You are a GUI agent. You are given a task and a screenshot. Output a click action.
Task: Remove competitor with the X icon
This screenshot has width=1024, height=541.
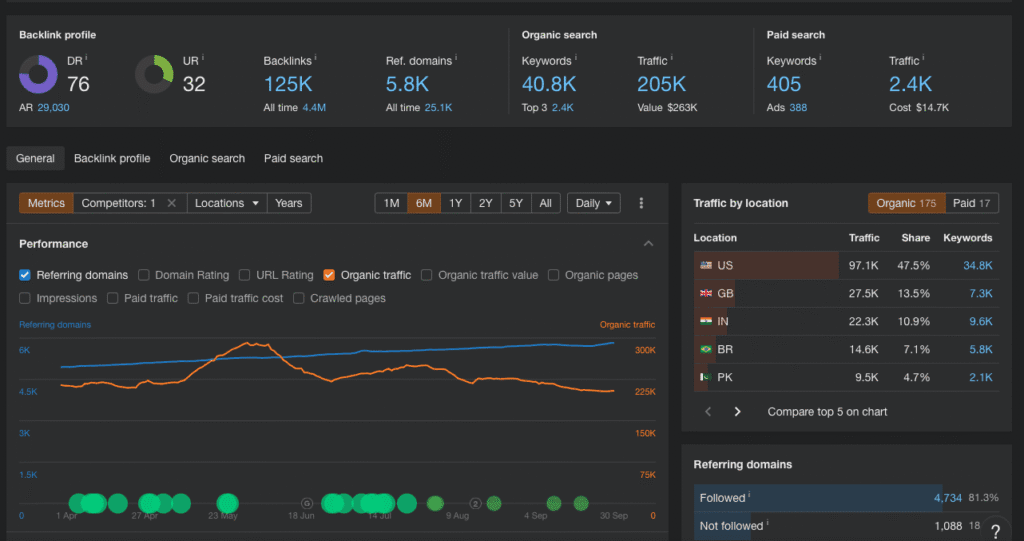click(171, 203)
